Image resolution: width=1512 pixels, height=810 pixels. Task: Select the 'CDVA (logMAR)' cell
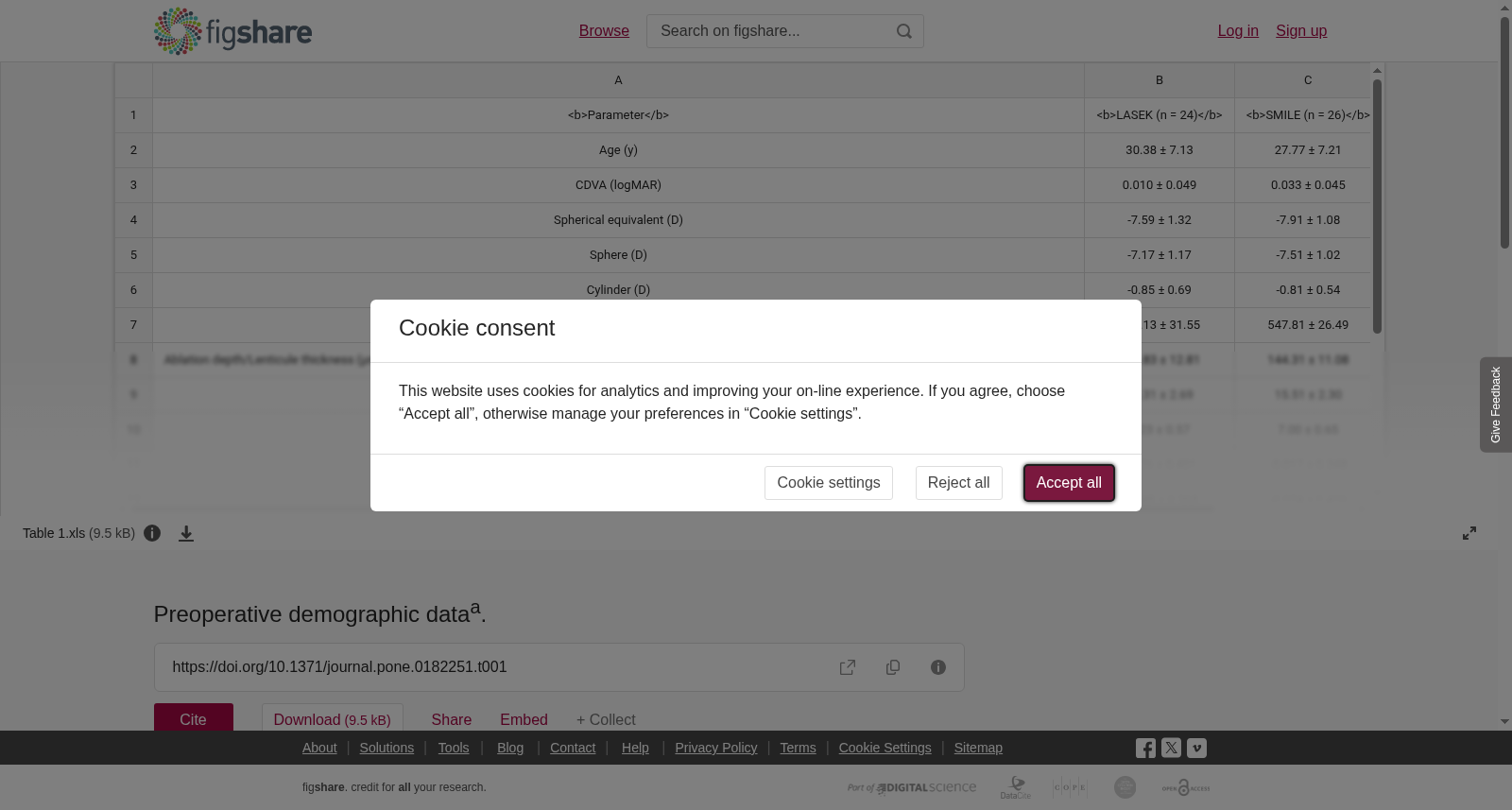click(x=618, y=185)
